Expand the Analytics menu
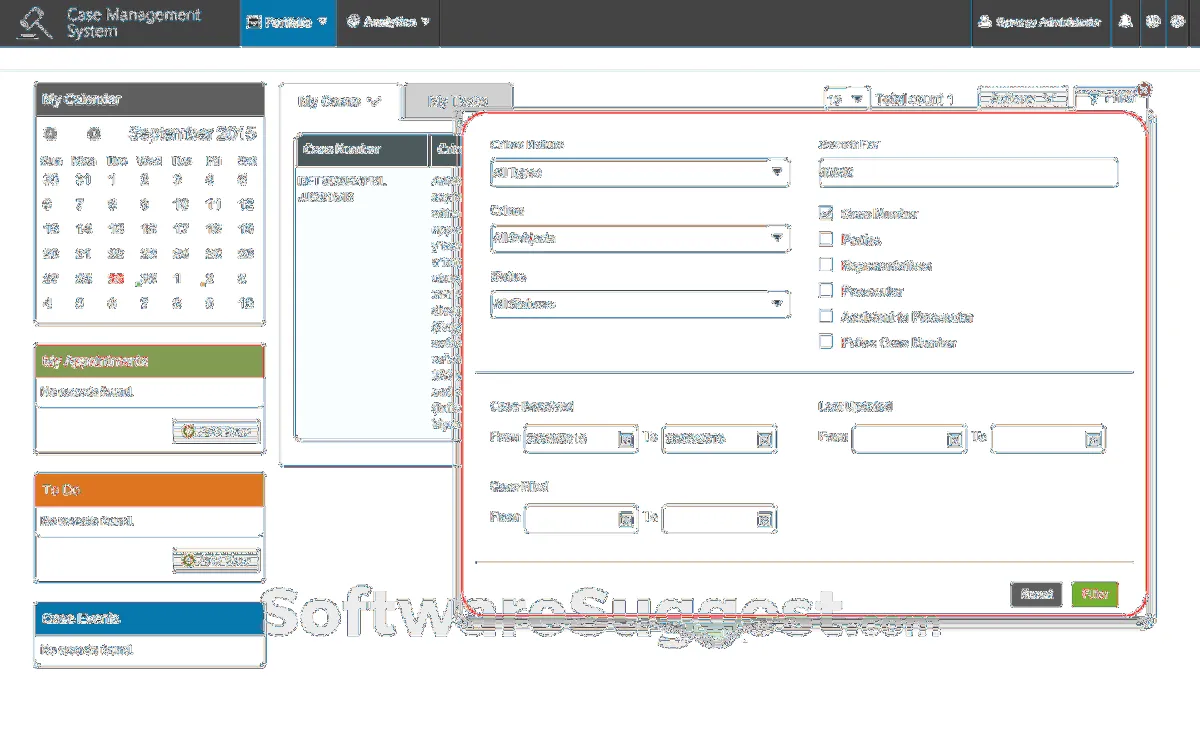The image size is (1200, 736). pos(388,23)
